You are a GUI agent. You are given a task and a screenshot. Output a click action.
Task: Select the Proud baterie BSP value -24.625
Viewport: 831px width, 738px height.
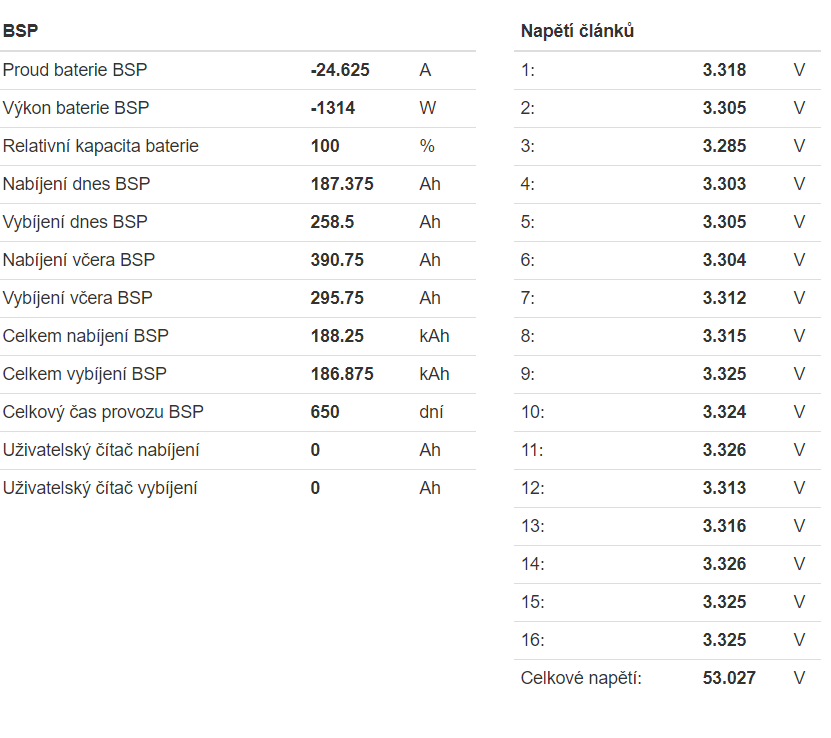(340, 70)
